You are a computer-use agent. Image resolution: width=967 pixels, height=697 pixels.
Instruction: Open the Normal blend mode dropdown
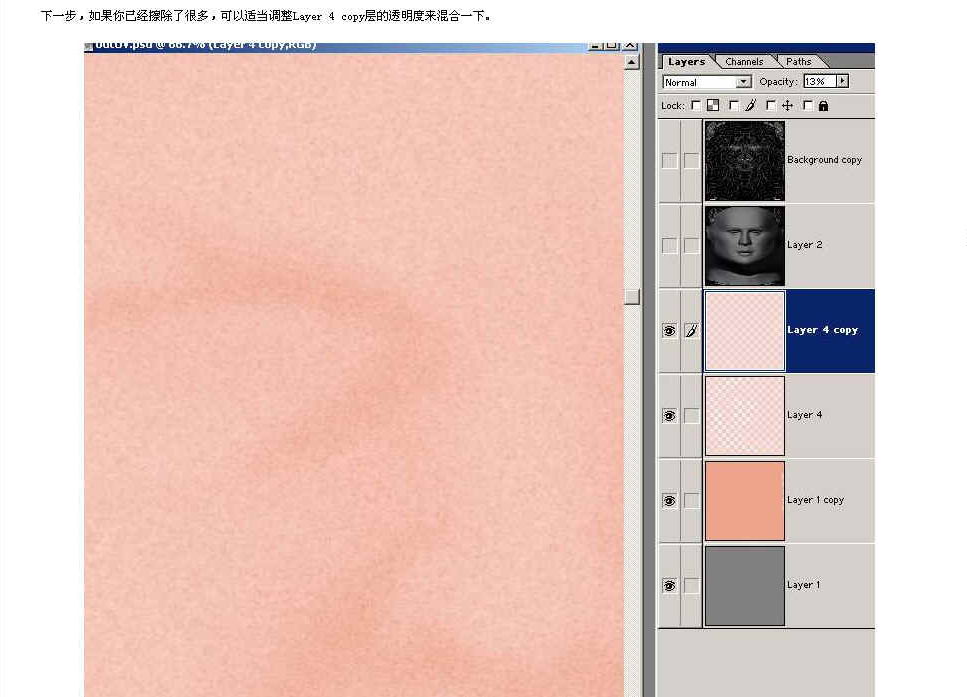[707, 82]
